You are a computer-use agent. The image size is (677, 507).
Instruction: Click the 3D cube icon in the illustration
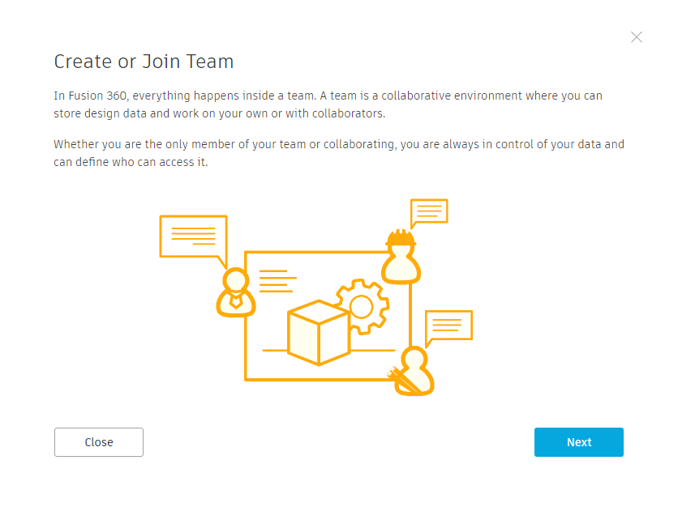click(x=319, y=333)
